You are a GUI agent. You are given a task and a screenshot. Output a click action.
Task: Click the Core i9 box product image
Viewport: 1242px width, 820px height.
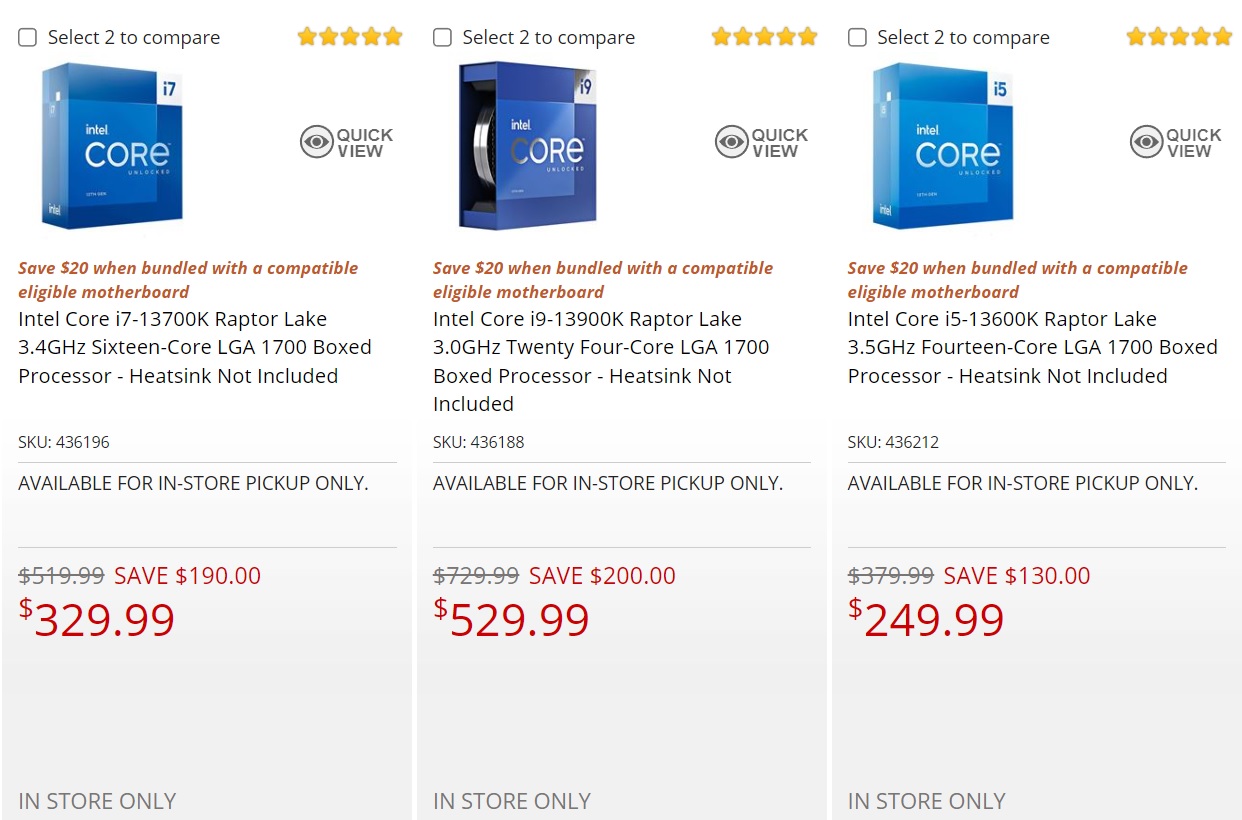528,145
